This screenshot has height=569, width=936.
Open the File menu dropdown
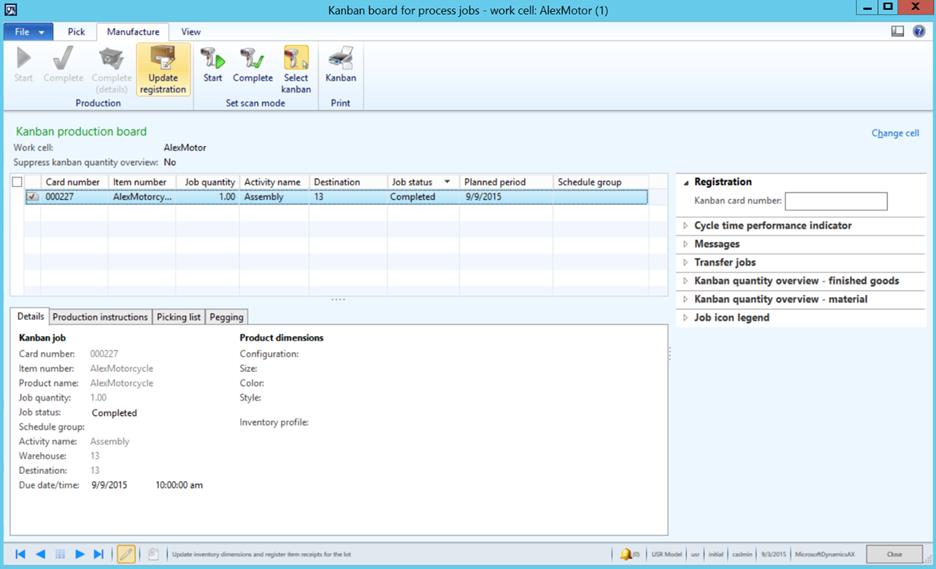(29, 32)
